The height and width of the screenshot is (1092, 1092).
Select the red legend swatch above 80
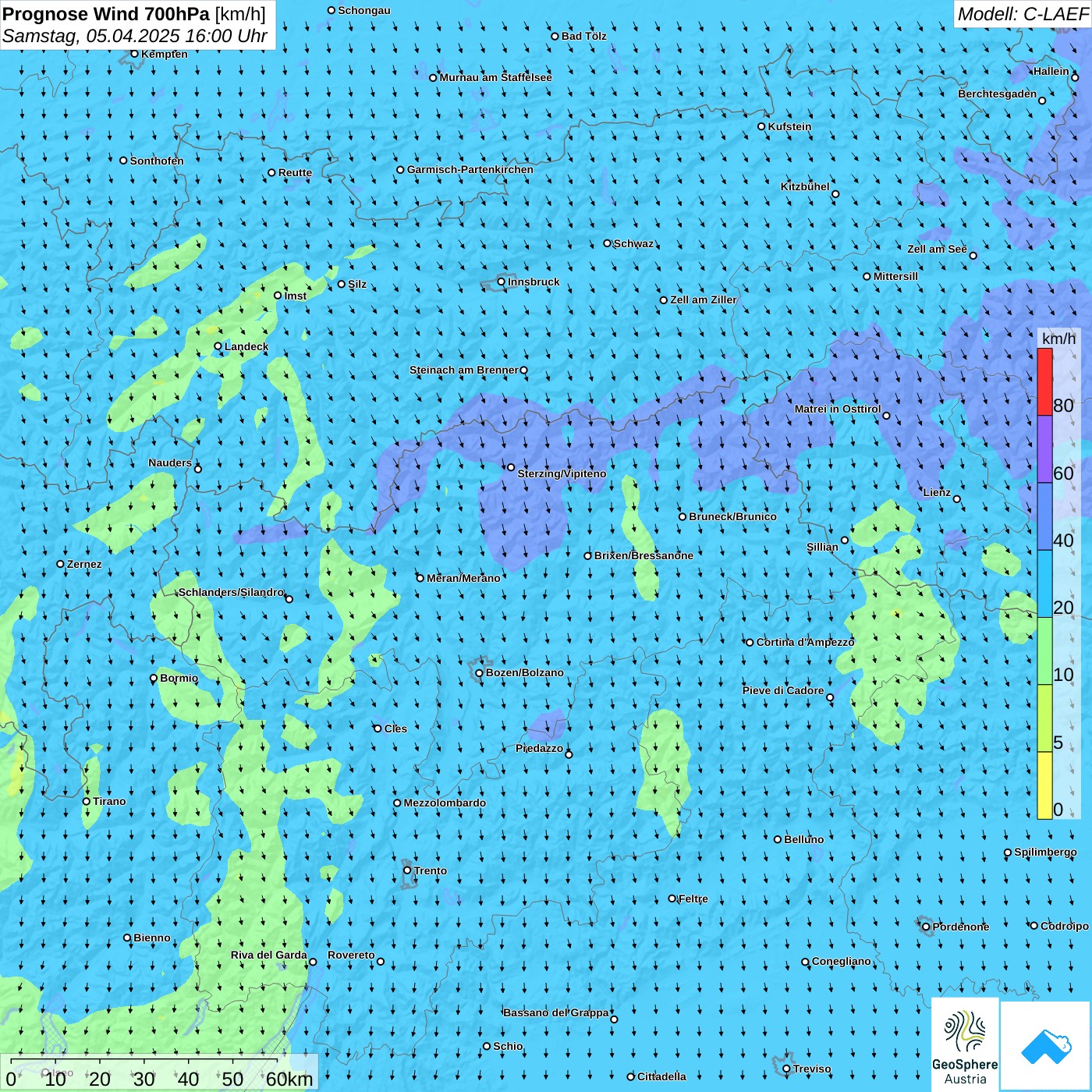1044,381
